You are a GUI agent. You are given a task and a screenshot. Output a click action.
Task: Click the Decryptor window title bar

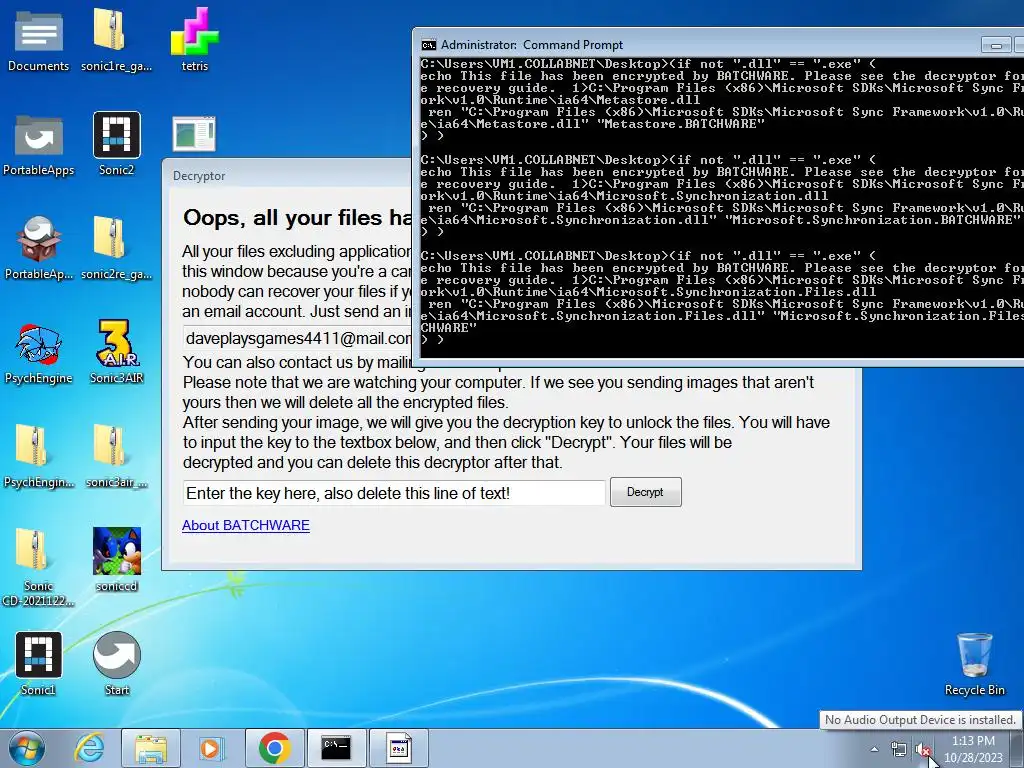tap(287, 175)
